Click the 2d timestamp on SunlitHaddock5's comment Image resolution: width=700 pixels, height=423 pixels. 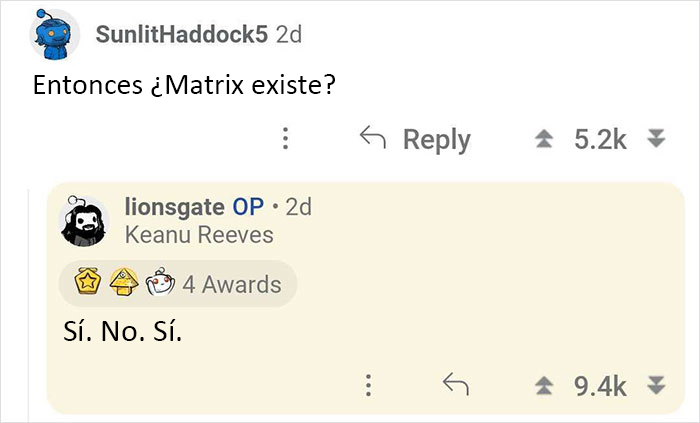(x=288, y=34)
